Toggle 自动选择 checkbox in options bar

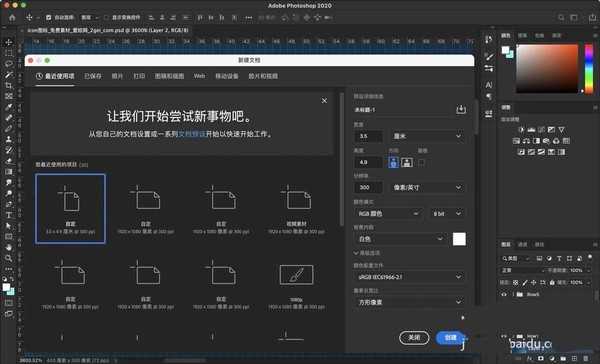(49, 17)
